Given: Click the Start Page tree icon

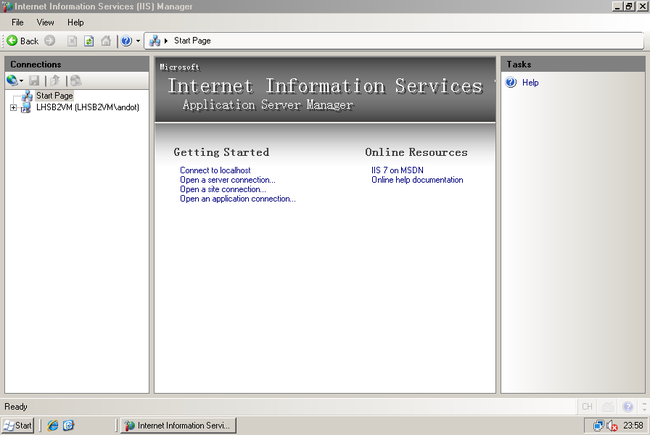Looking at the screenshot, I should [27, 96].
